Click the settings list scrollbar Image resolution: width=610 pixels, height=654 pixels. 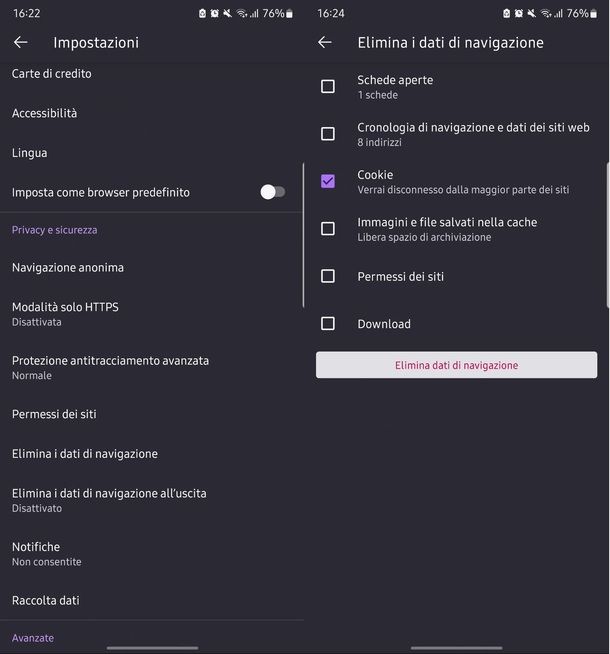pyautogui.click(x=303, y=235)
